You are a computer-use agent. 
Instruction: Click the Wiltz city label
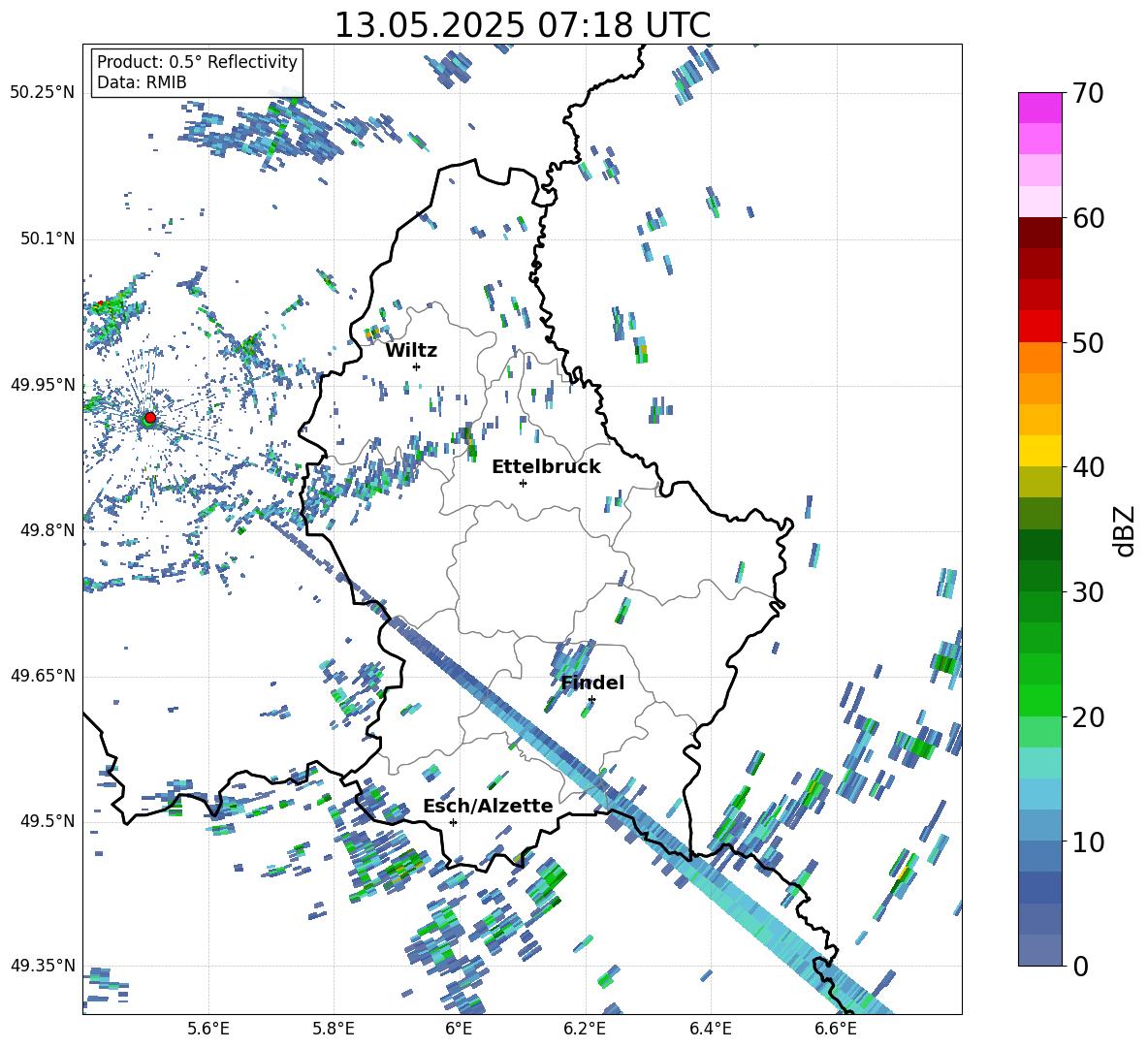[x=411, y=351]
